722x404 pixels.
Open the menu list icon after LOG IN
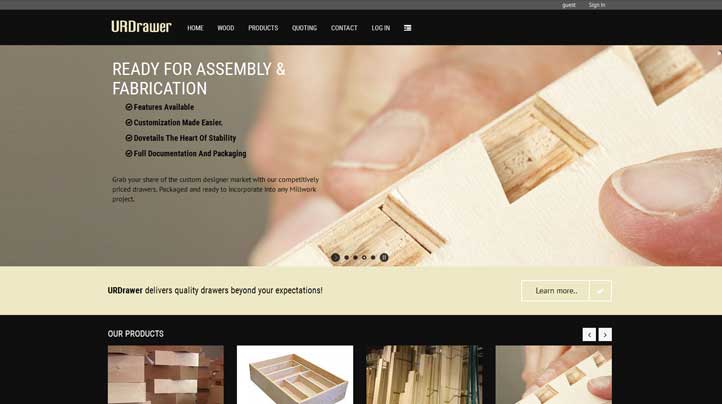[408, 28]
